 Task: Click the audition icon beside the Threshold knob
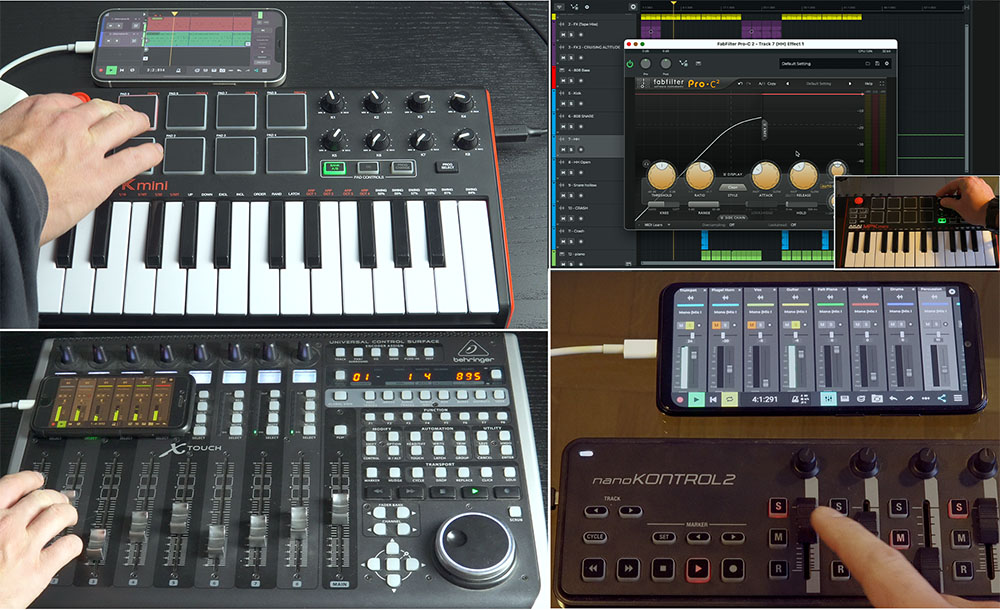pos(646,164)
